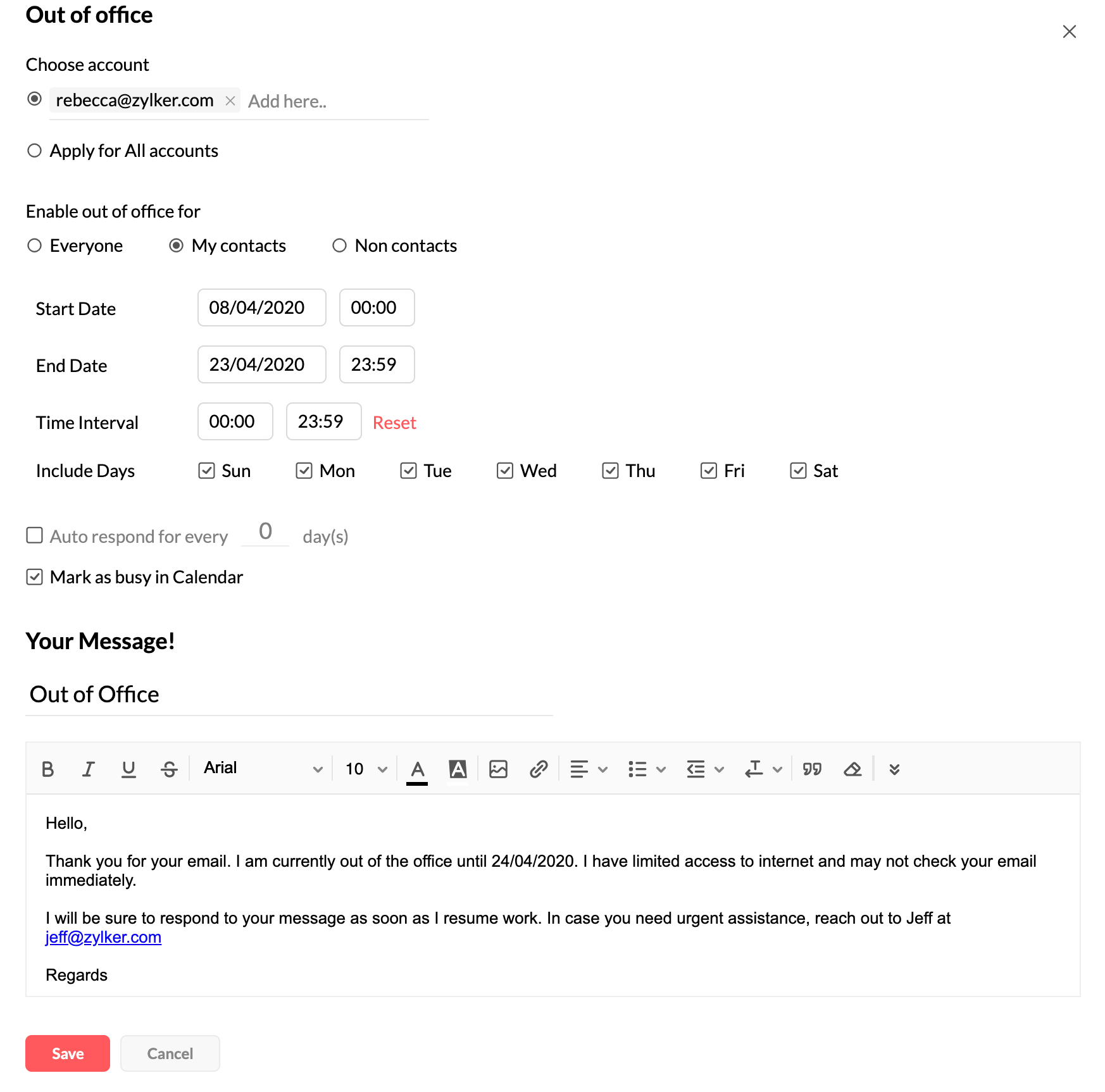This screenshot has width=1105, height=1092.
Task: Show more editor options via double chevron
Action: (x=894, y=769)
